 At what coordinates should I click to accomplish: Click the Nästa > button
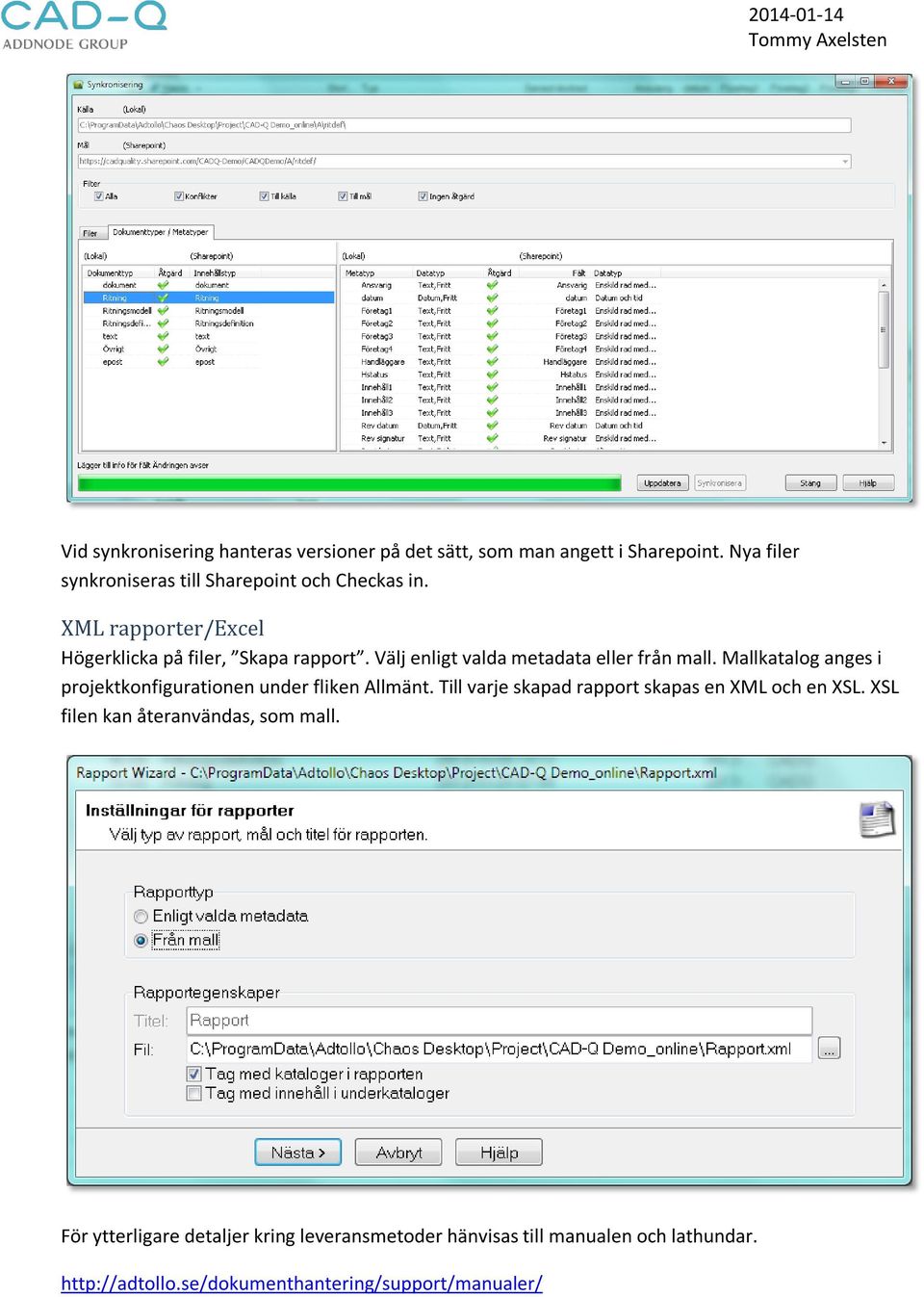298,1153
